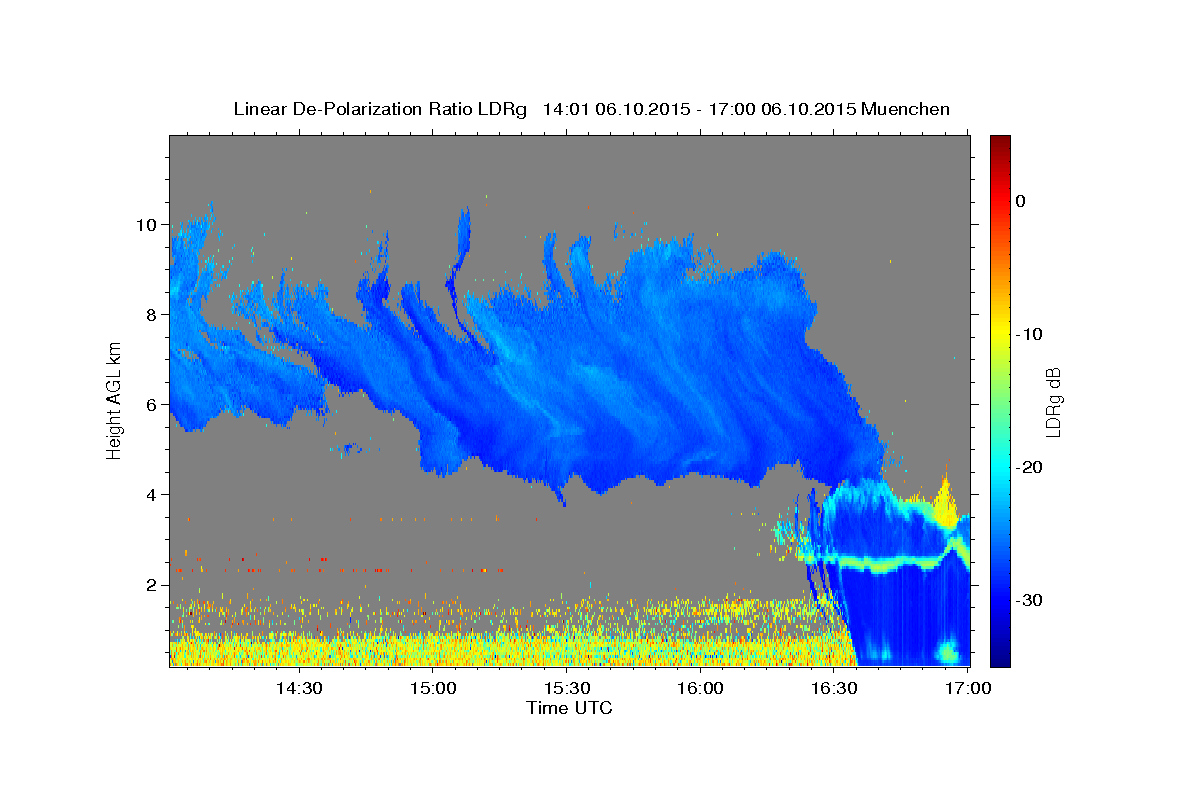Image resolution: width=1200 pixels, height=800 pixels.
Task: Click the dark red top of the colorbar
Action: pyautogui.click(x=1000, y=142)
